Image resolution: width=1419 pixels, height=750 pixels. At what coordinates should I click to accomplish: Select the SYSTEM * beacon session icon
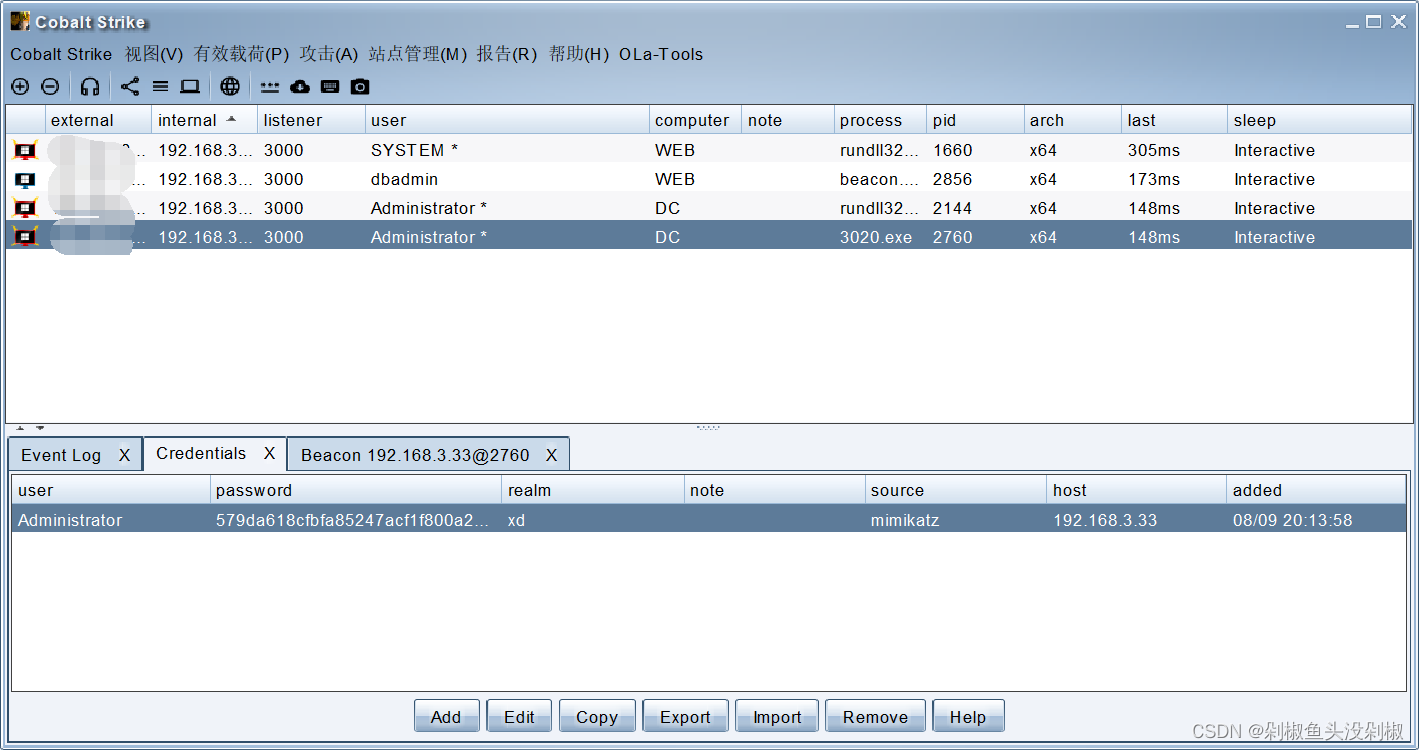point(25,151)
